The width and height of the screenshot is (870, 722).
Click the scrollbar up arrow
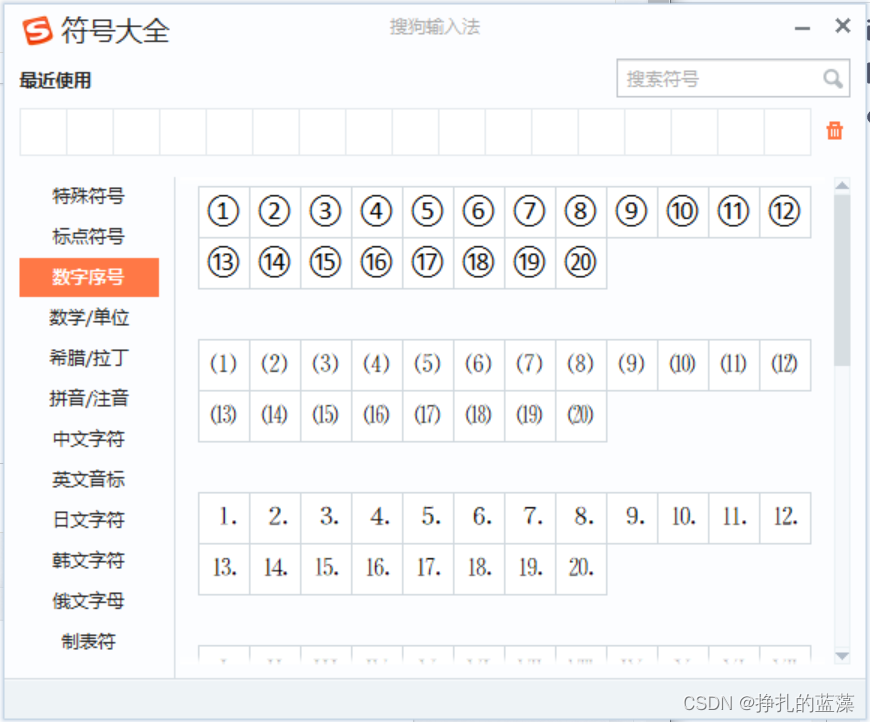[x=842, y=185]
